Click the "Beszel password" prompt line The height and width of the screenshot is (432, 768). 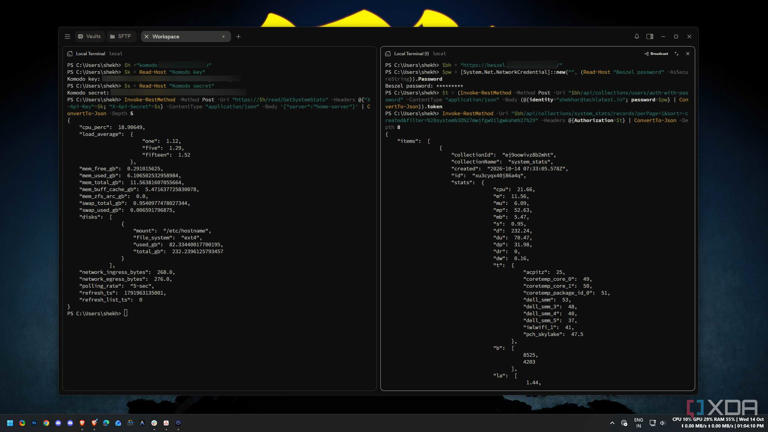tap(424, 86)
